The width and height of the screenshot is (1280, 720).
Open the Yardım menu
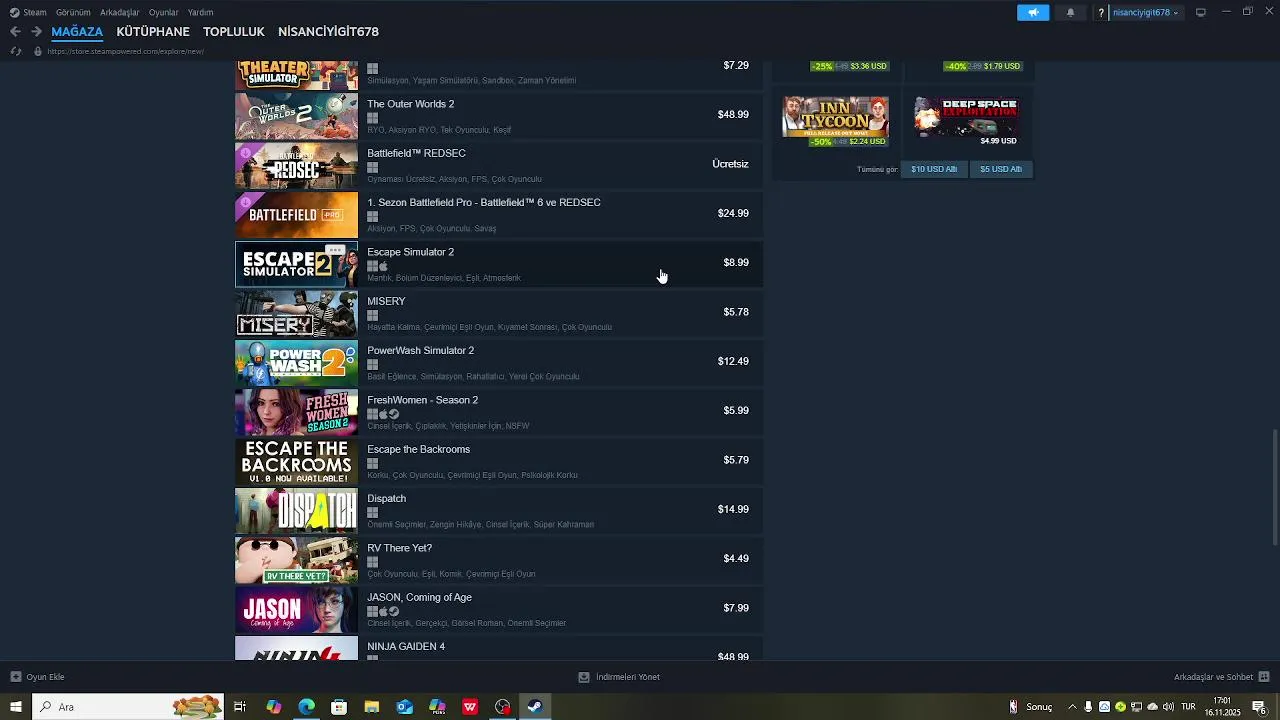pyautogui.click(x=200, y=12)
